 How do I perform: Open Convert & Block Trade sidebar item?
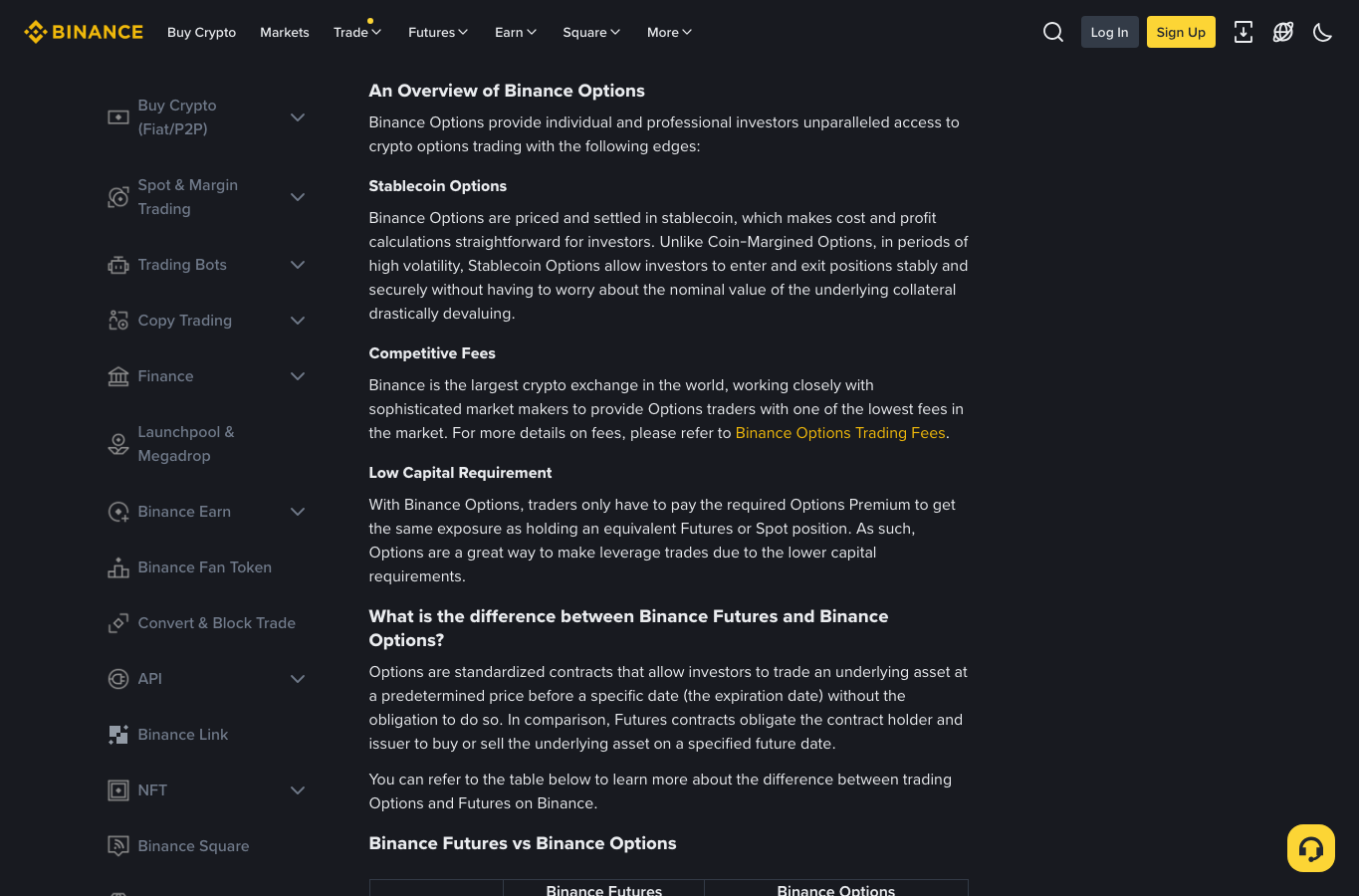click(217, 623)
